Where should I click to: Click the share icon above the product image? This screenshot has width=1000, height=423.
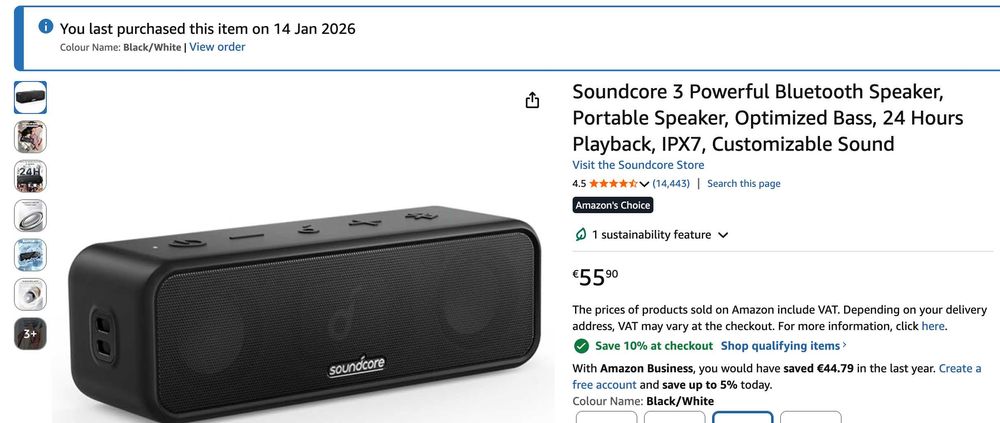point(532,100)
